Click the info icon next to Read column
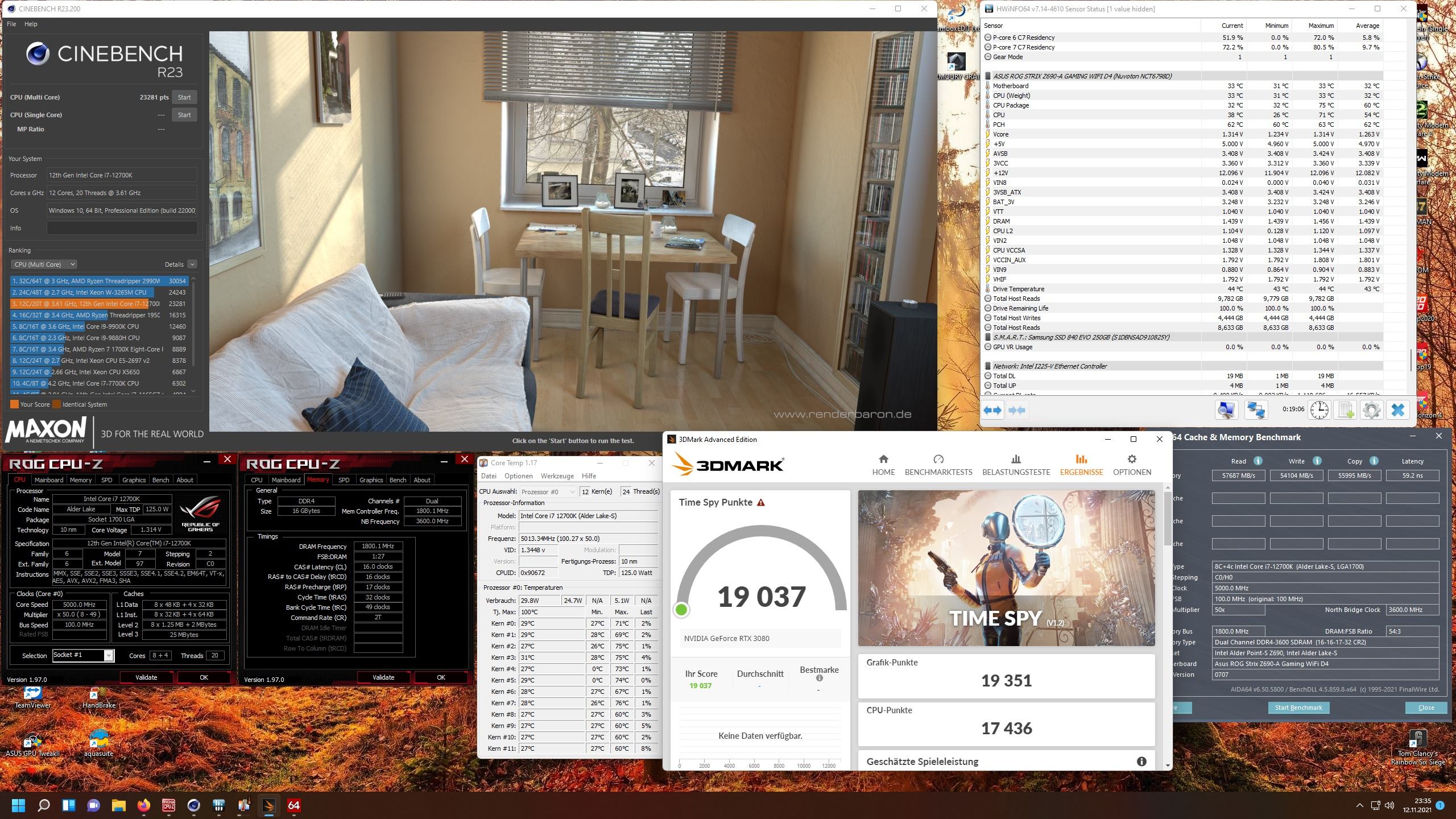Viewport: 1456px width, 819px height. click(x=1258, y=461)
